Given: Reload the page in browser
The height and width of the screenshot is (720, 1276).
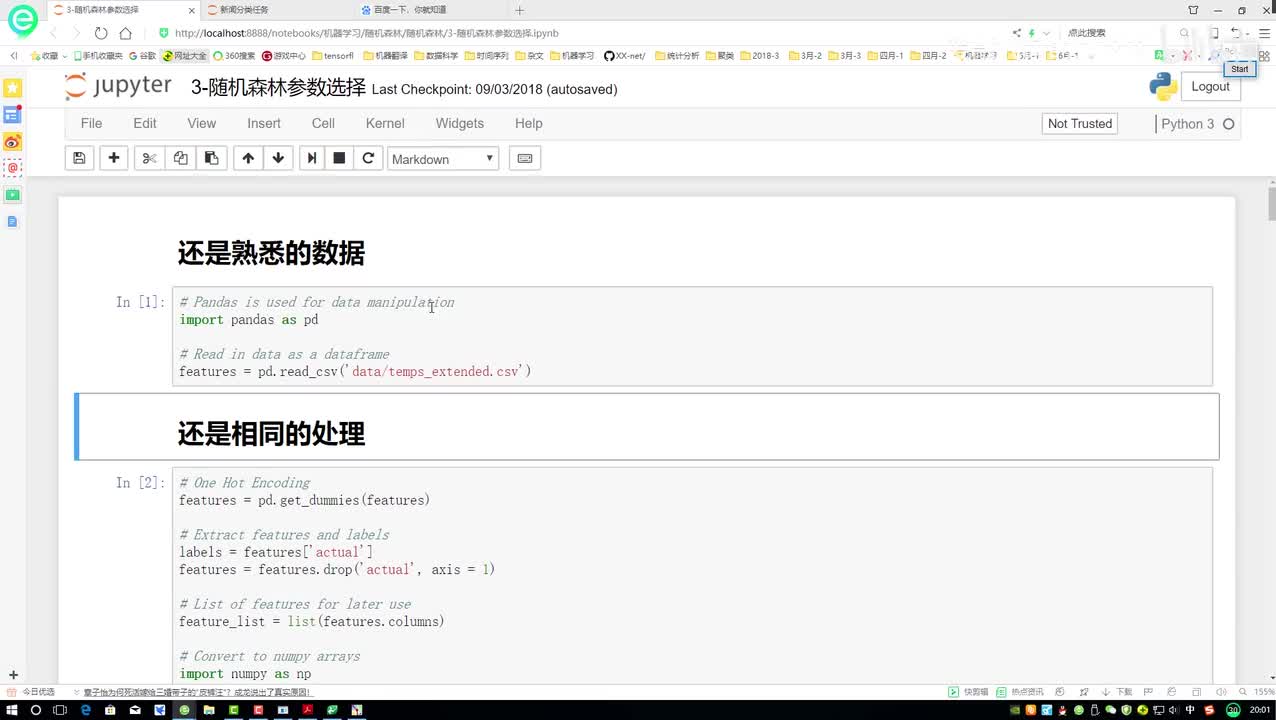Looking at the screenshot, I should [x=101, y=33].
